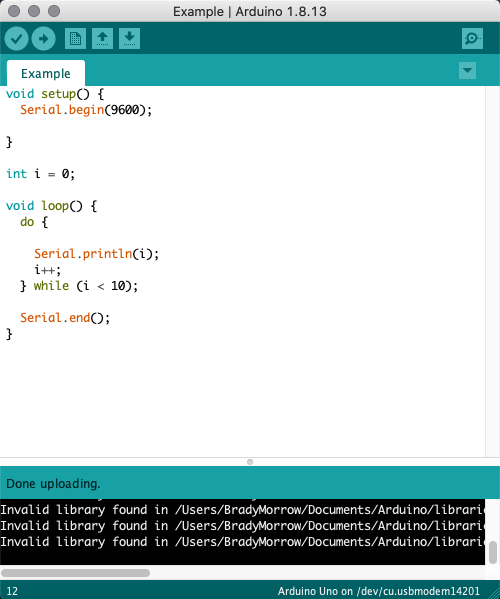This screenshot has width=500, height=599.
Task: Click the Serial.end(); line
Action: coord(65,318)
